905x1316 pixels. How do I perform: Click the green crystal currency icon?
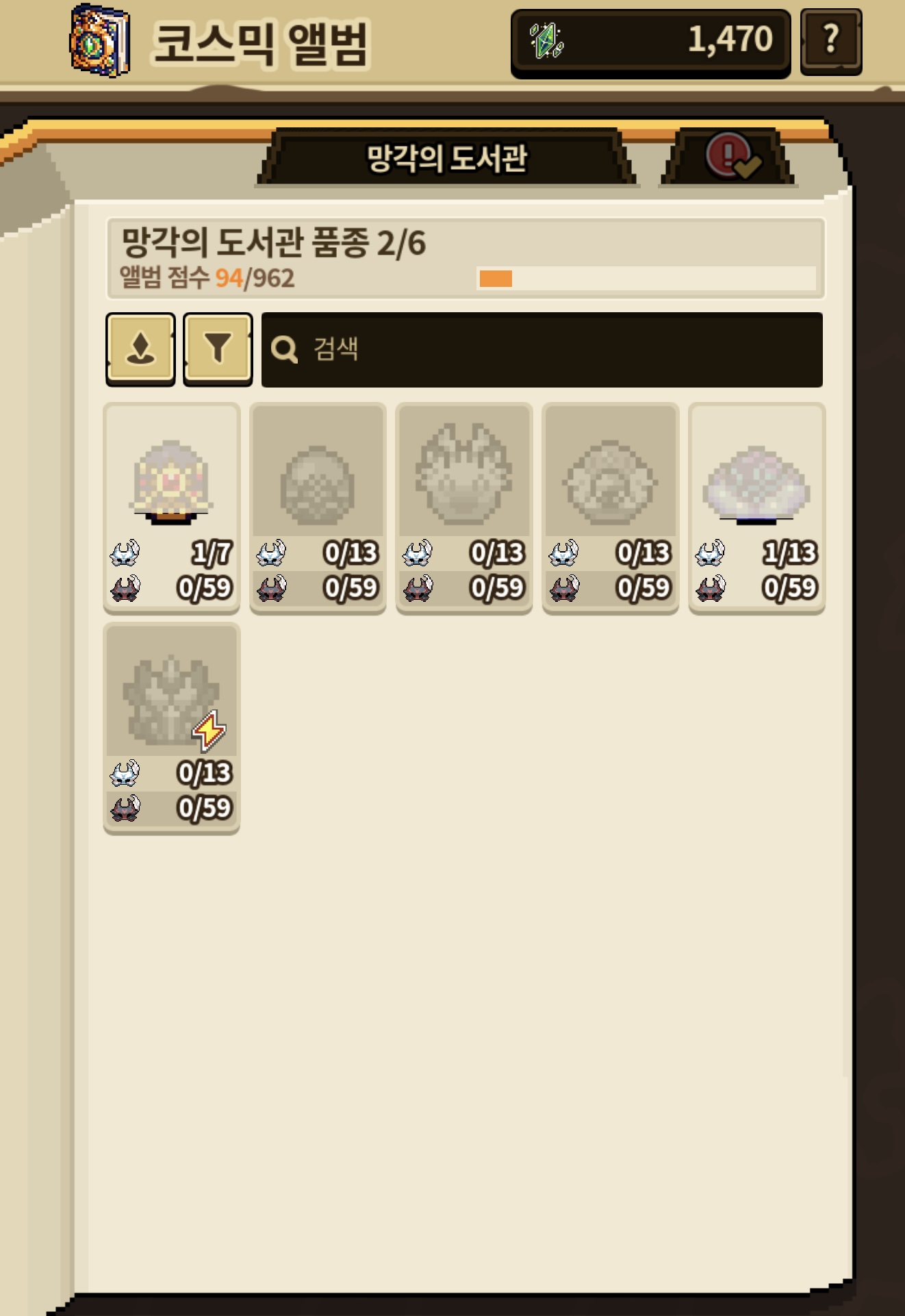(546, 40)
